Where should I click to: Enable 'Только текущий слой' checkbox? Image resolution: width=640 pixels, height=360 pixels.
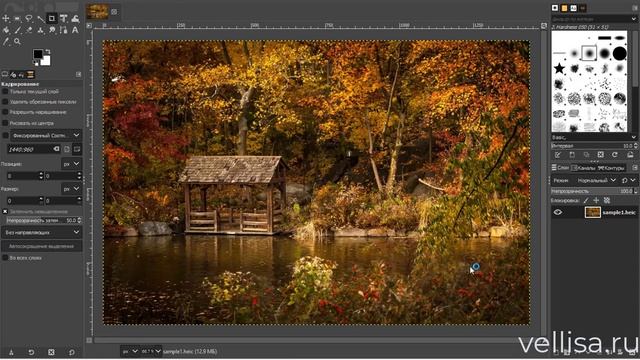coord(5,92)
